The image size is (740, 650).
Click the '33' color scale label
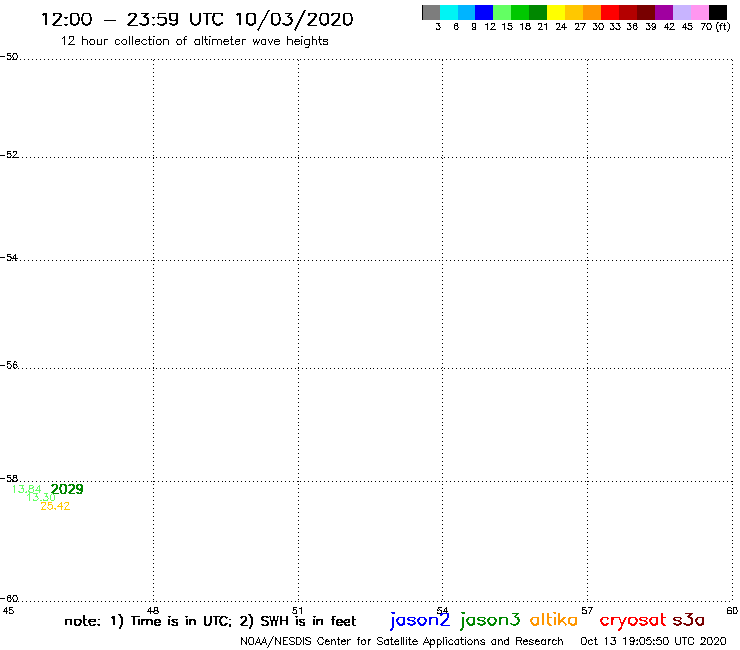point(615,26)
